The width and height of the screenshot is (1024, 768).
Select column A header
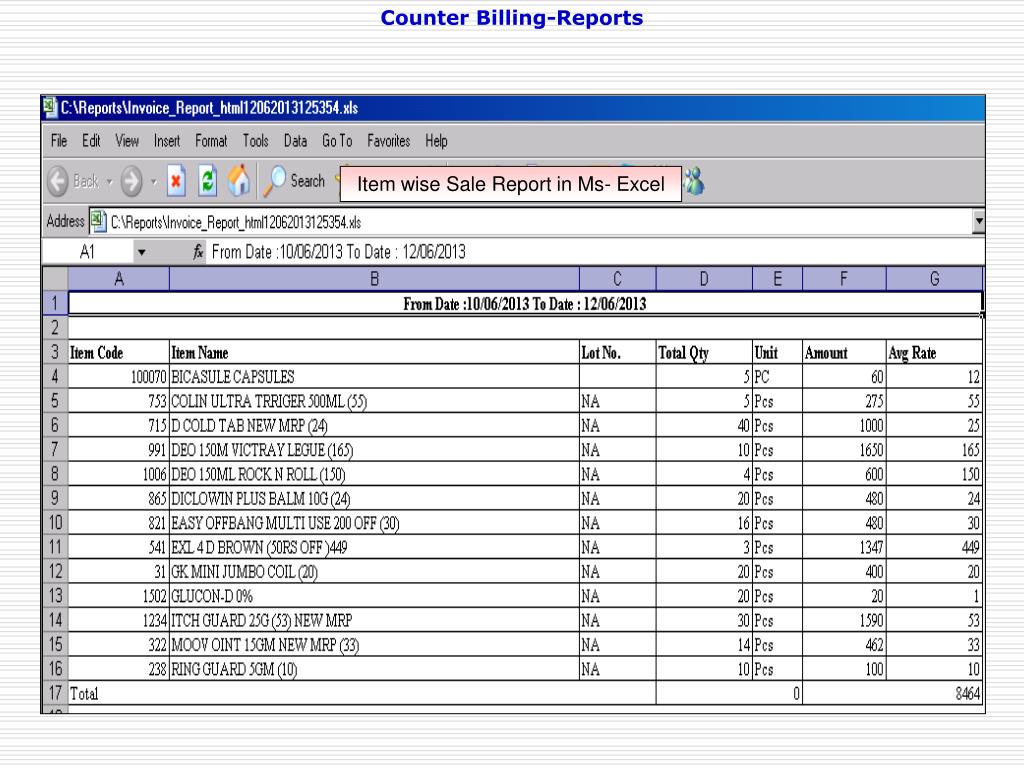click(118, 279)
